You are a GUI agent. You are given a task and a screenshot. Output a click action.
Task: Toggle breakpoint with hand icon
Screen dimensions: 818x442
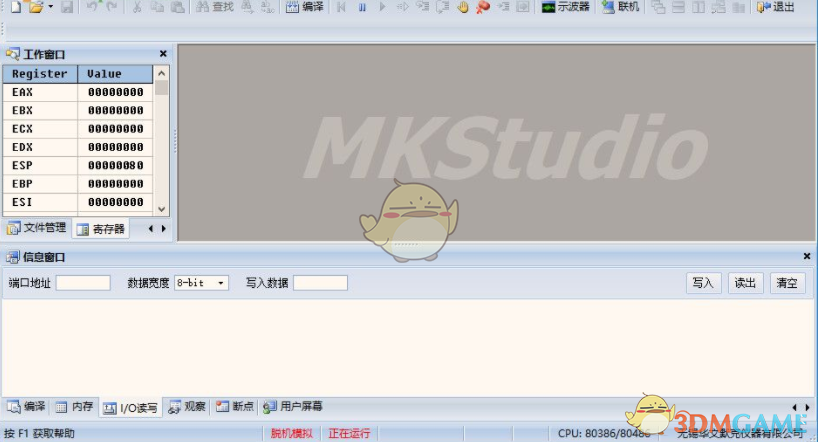click(x=462, y=7)
